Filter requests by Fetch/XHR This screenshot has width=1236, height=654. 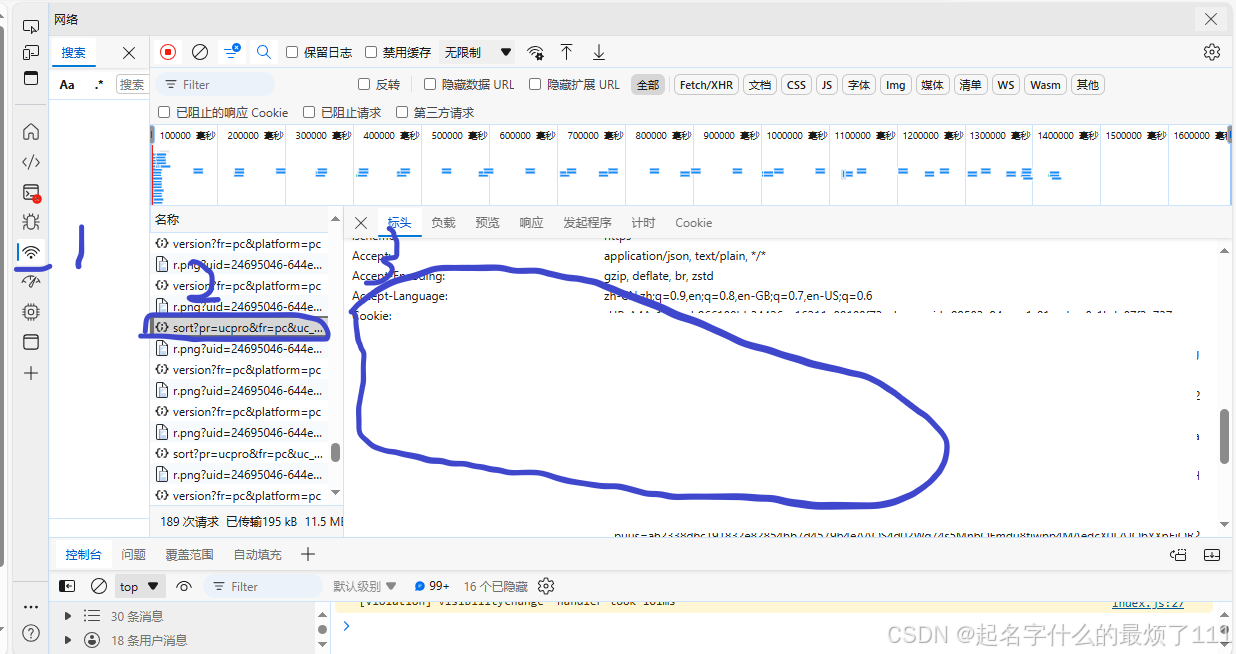coord(706,85)
